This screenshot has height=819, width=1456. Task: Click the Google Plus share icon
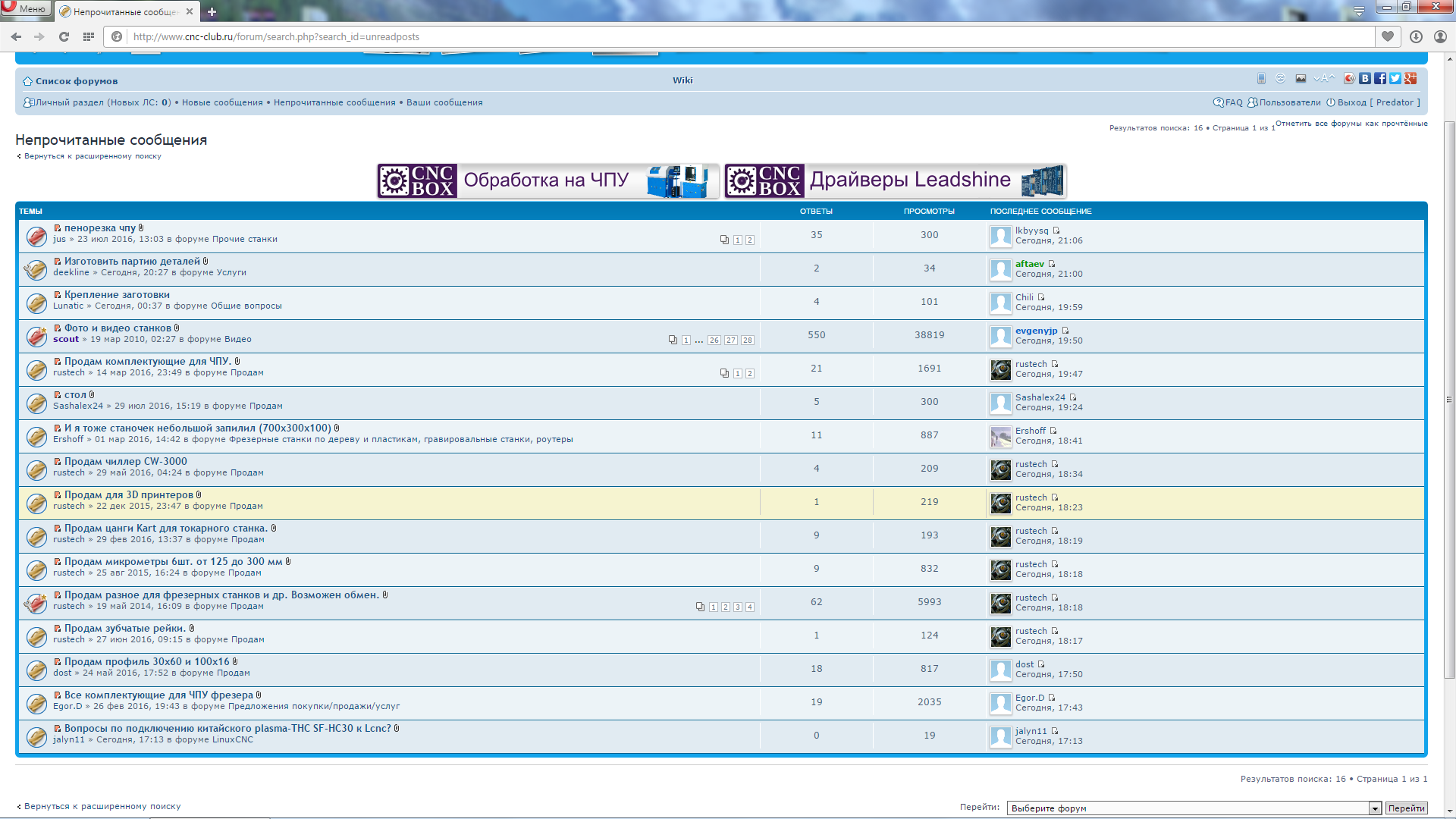[1410, 79]
